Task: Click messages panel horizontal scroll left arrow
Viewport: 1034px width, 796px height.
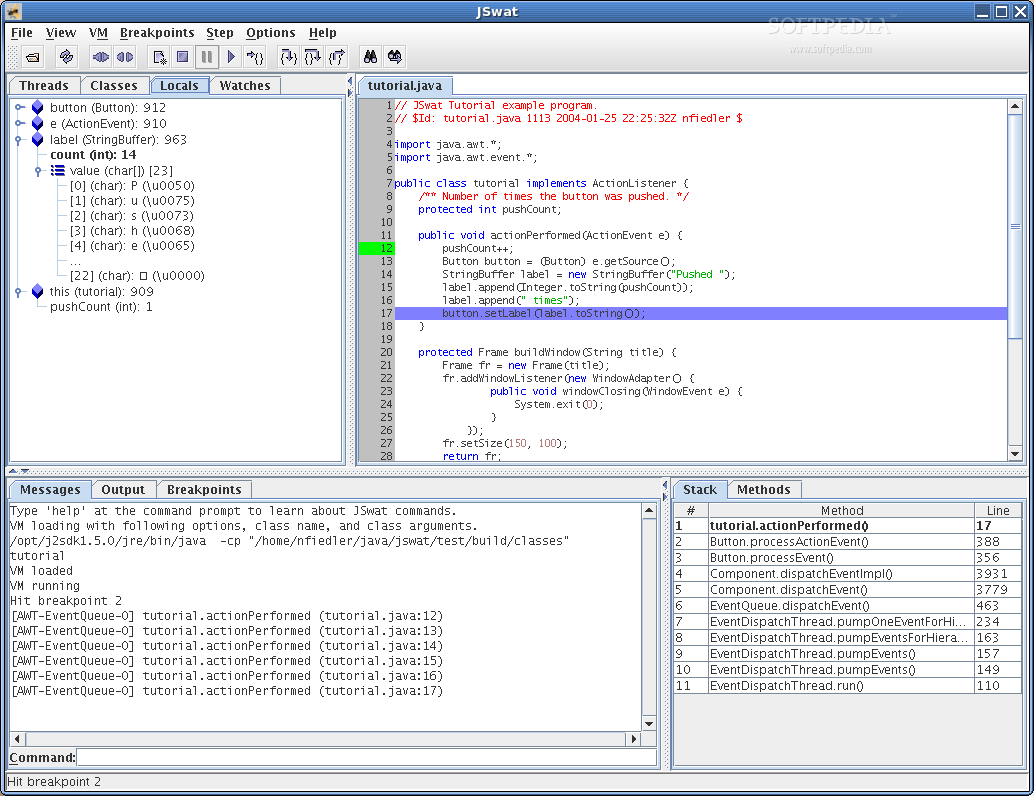Action: [x=17, y=739]
